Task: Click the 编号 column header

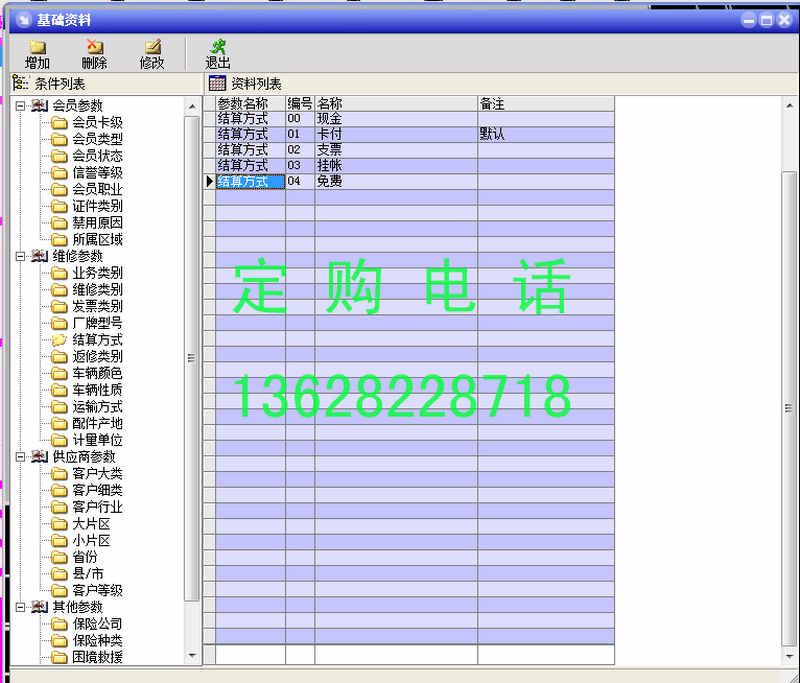Action: (x=300, y=104)
